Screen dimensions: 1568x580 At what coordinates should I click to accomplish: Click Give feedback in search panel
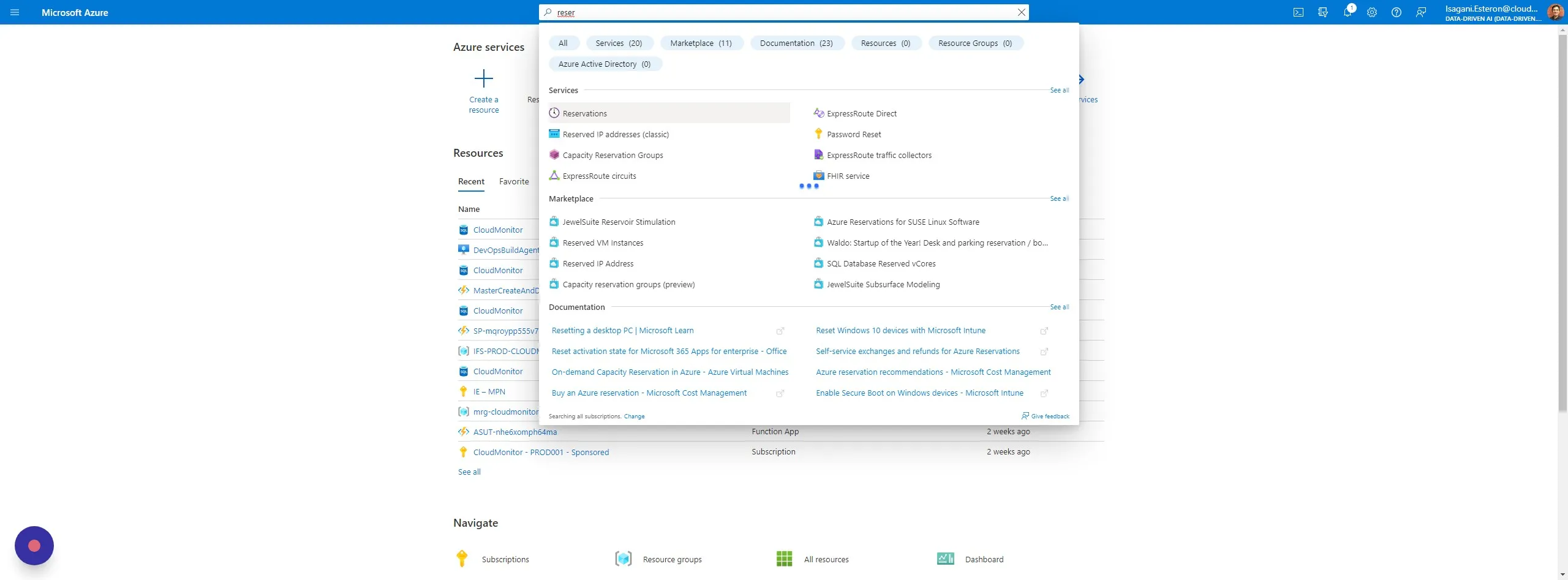coord(1045,416)
